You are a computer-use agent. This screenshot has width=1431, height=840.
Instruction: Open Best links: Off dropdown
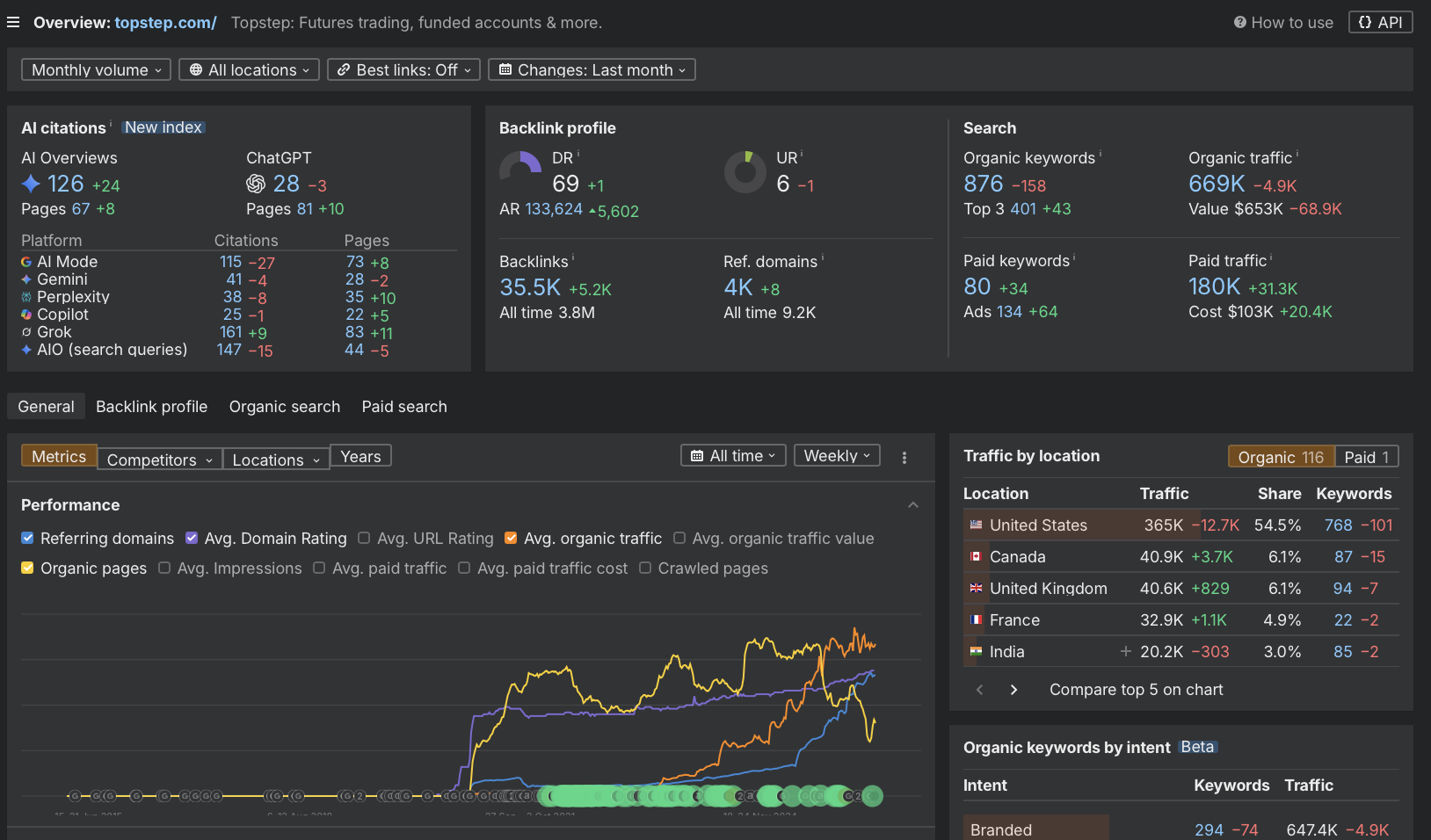403,69
